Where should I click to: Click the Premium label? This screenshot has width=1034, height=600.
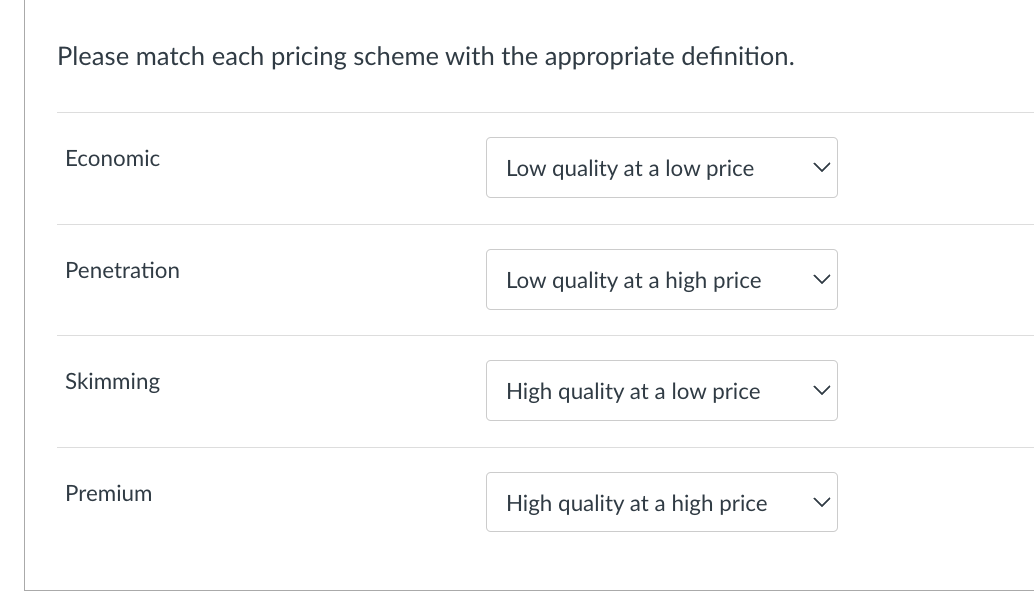(108, 493)
